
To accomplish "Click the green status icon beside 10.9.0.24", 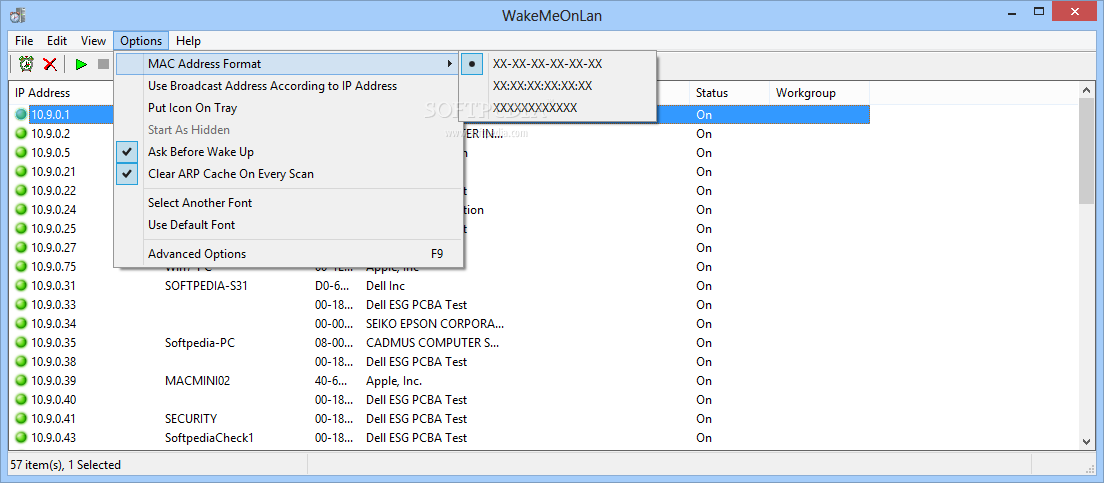I will pyautogui.click(x=20, y=209).
